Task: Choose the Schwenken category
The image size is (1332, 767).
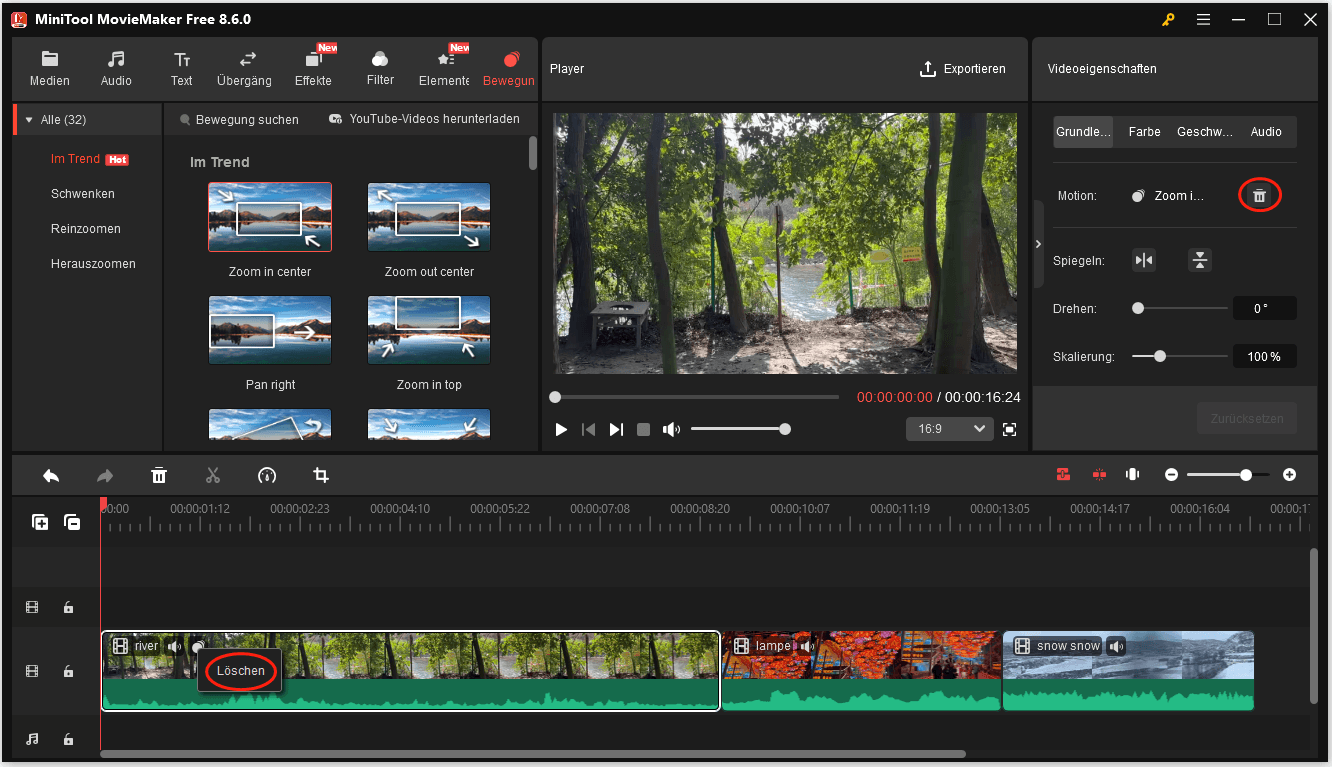Action: click(x=83, y=194)
